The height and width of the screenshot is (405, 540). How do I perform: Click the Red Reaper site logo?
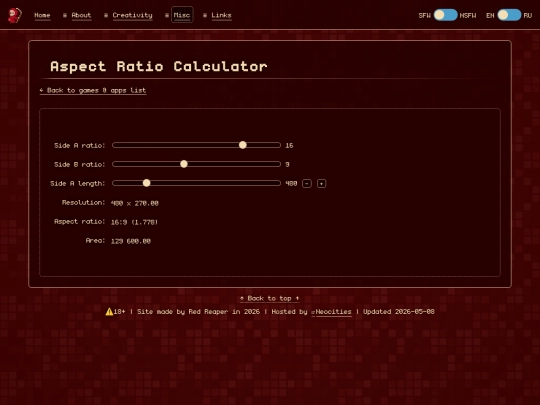point(14,15)
